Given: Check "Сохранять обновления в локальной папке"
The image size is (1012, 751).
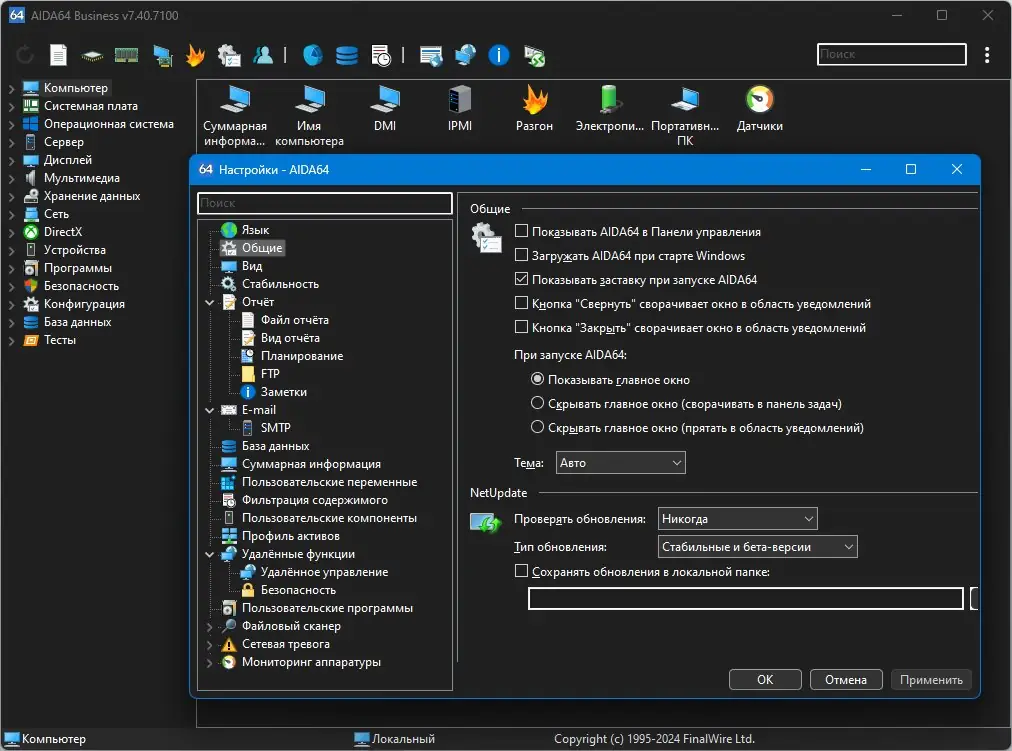Looking at the screenshot, I should [521, 571].
